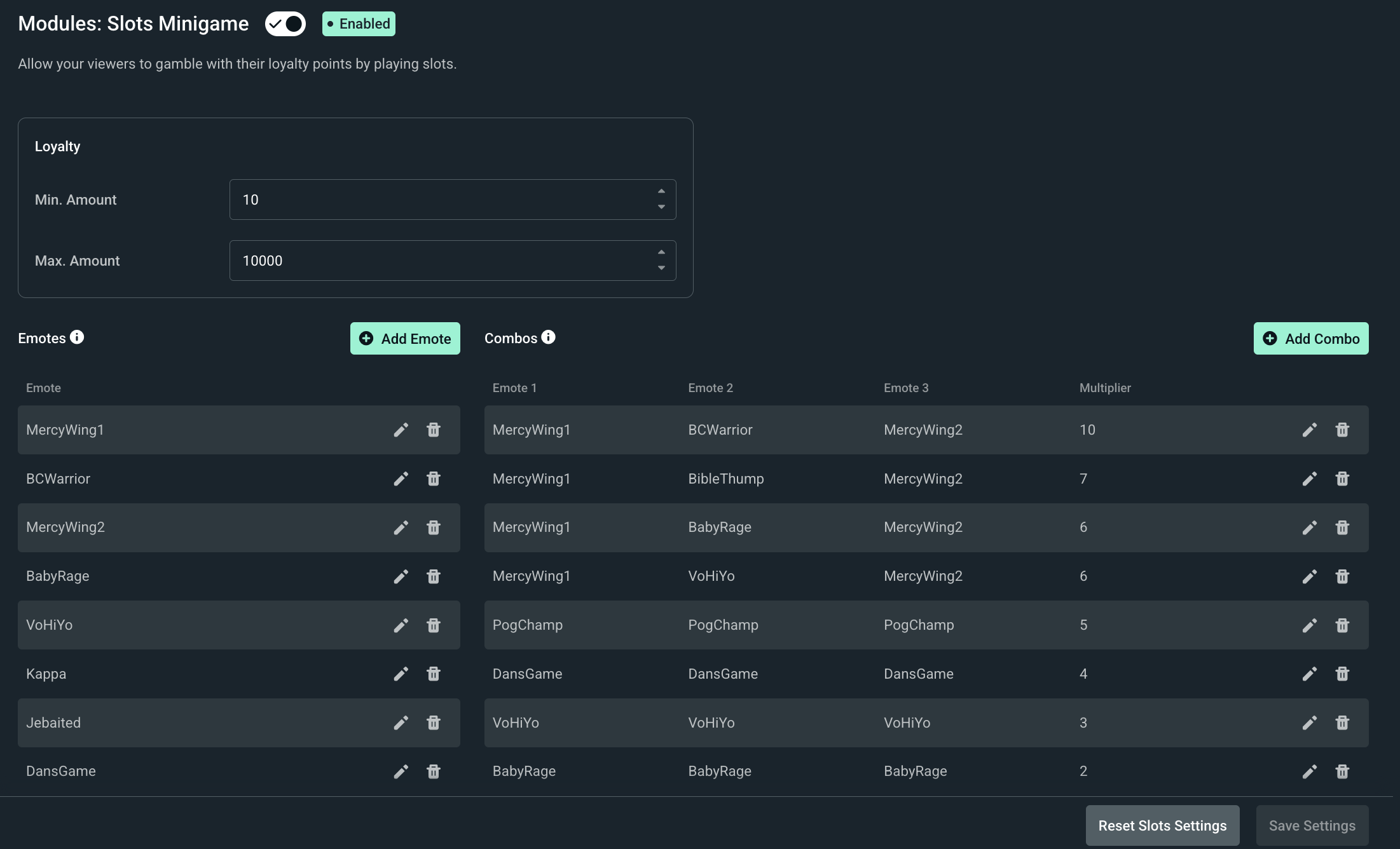This screenshot has height=849, width=1400.
Task: Delete the DansGame combo with multiplier 4
Action: pyautogui.click(x=1342, y=674)
